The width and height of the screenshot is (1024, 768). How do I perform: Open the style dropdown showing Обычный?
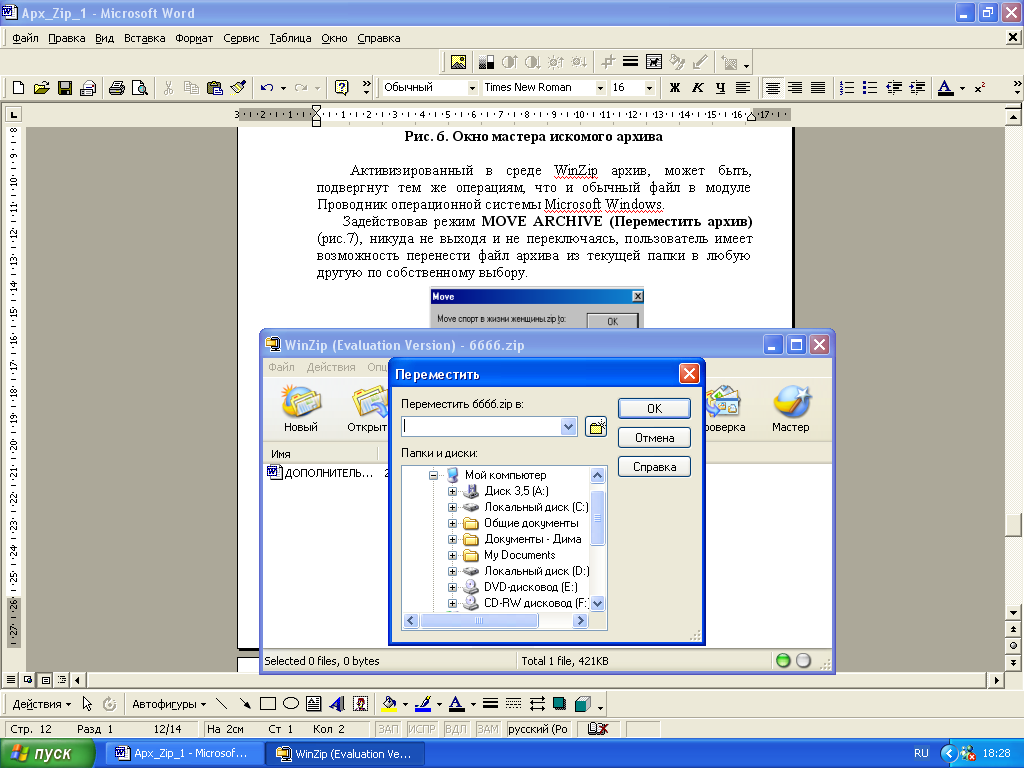tap(472, 88)
